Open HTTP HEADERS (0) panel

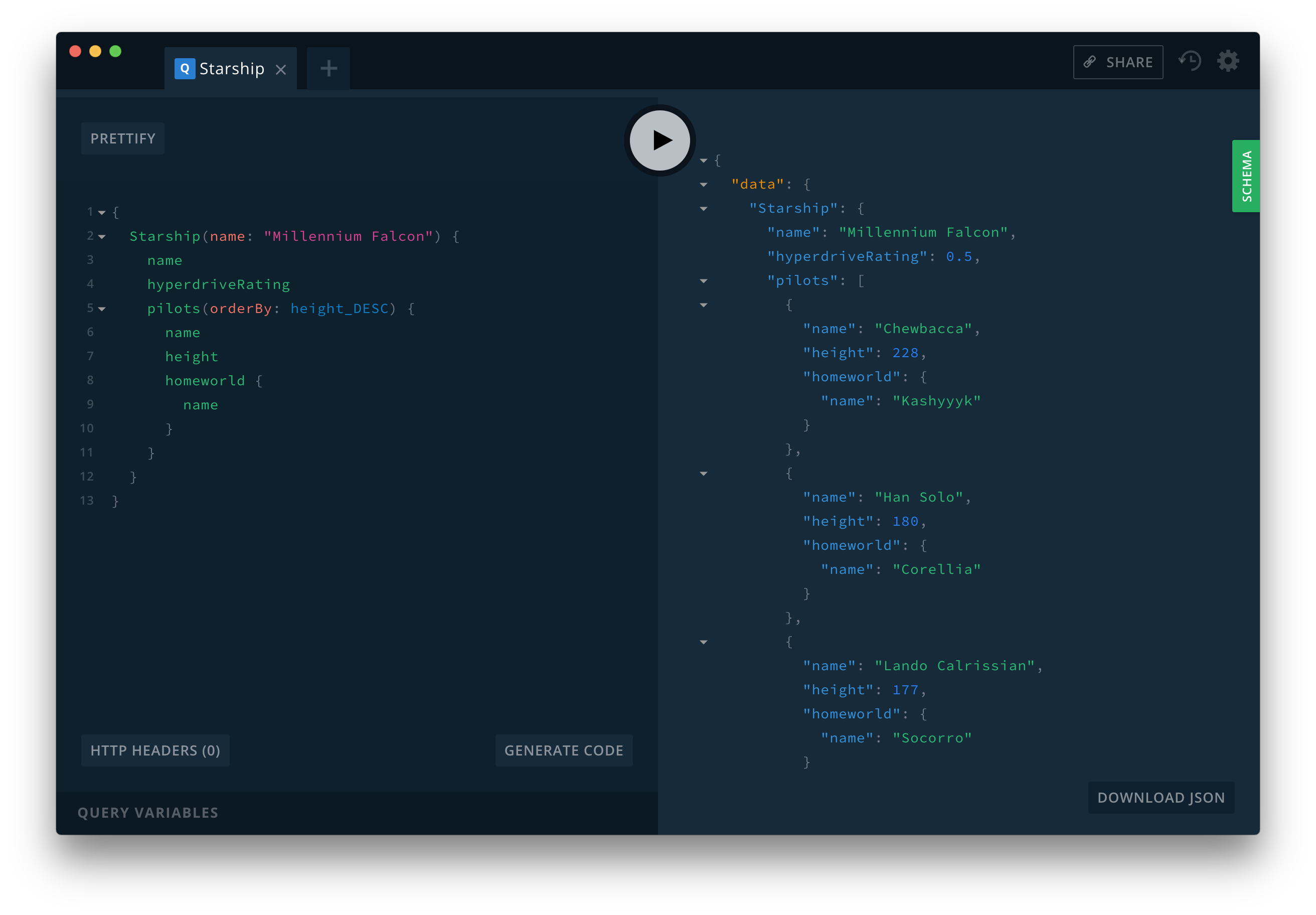pyautogui.click(x=155, y=750)
